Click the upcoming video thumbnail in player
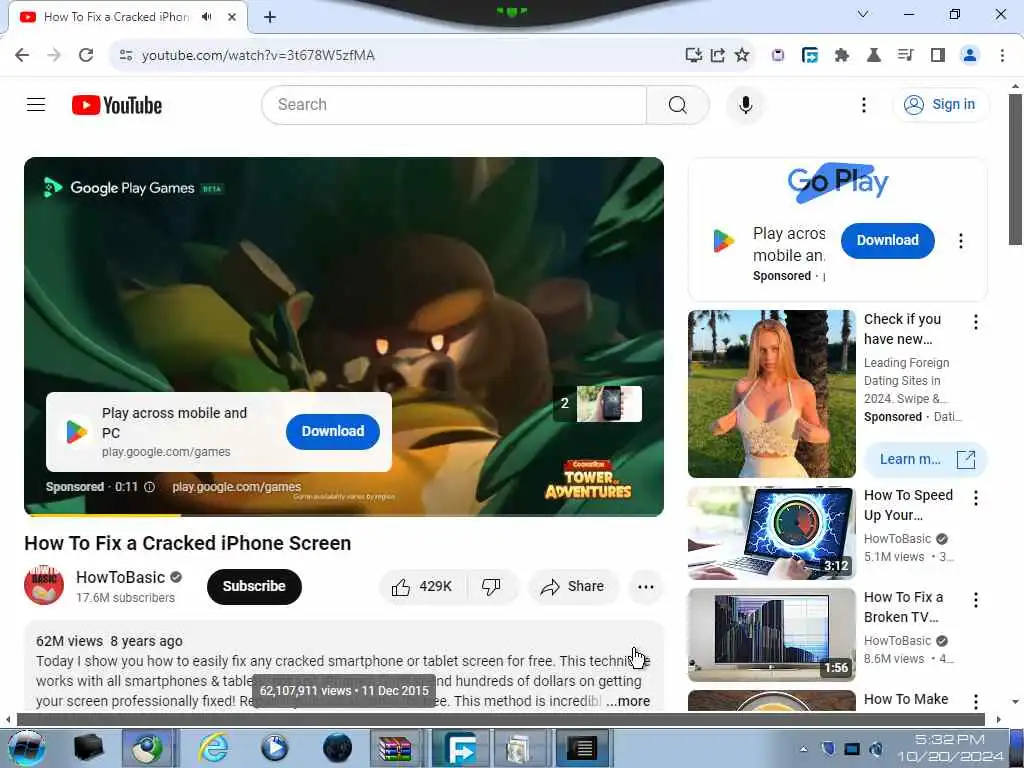Image resolution: width=1024 pixels, height=768 pixels. point(609,404)
